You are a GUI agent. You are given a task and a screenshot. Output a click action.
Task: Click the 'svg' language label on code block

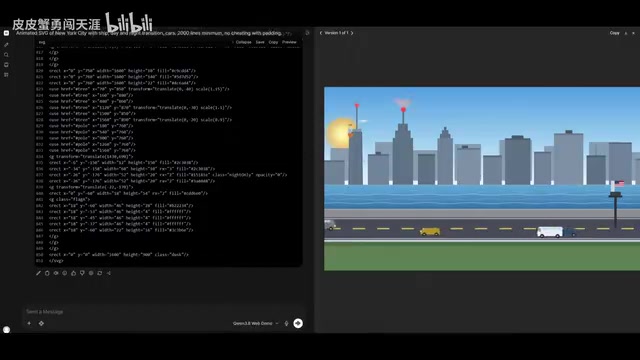coord(42,42)
